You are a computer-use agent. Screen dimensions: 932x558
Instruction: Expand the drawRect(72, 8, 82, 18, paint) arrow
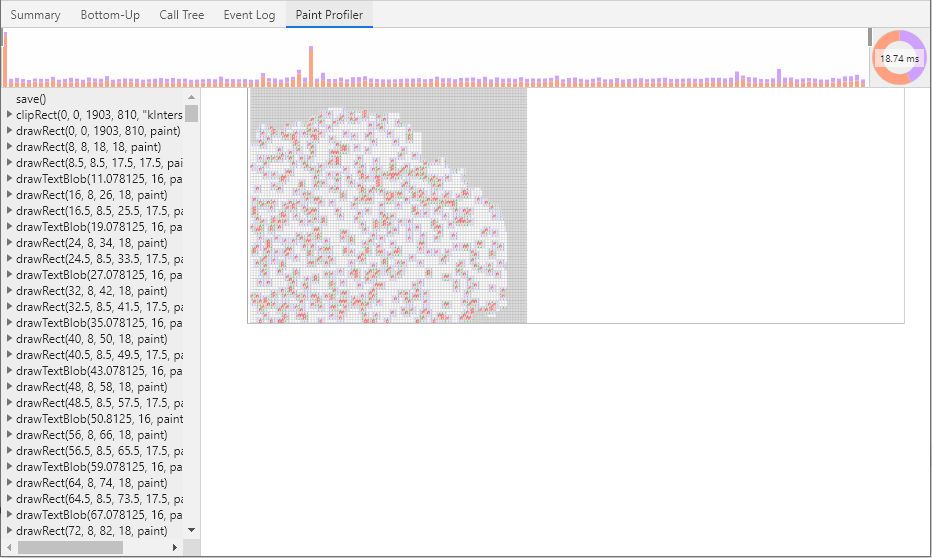point(9,531)
